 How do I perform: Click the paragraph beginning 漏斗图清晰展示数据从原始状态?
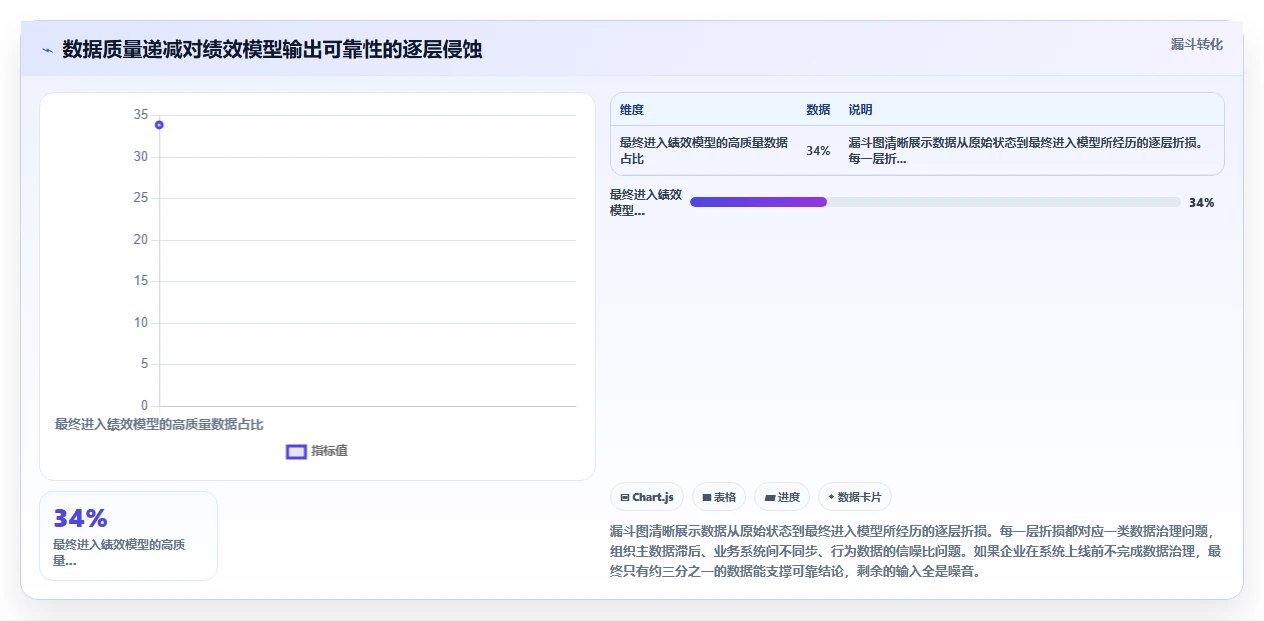pyautogui.click(x=916, y=551)
